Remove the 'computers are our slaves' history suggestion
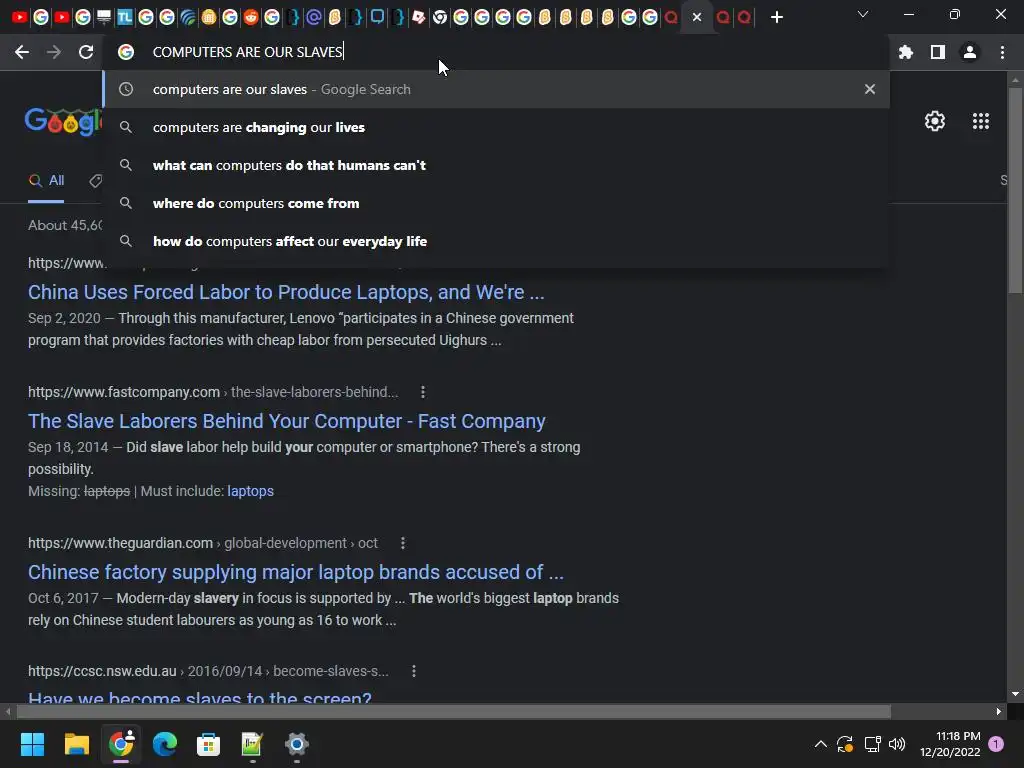The image size is (1024, 768). 869,89
